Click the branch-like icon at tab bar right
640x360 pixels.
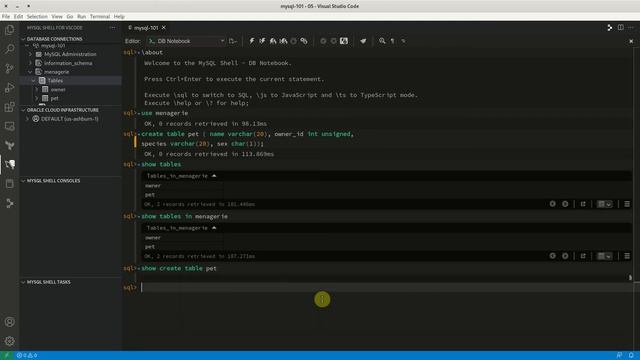(x=609, y=27)
